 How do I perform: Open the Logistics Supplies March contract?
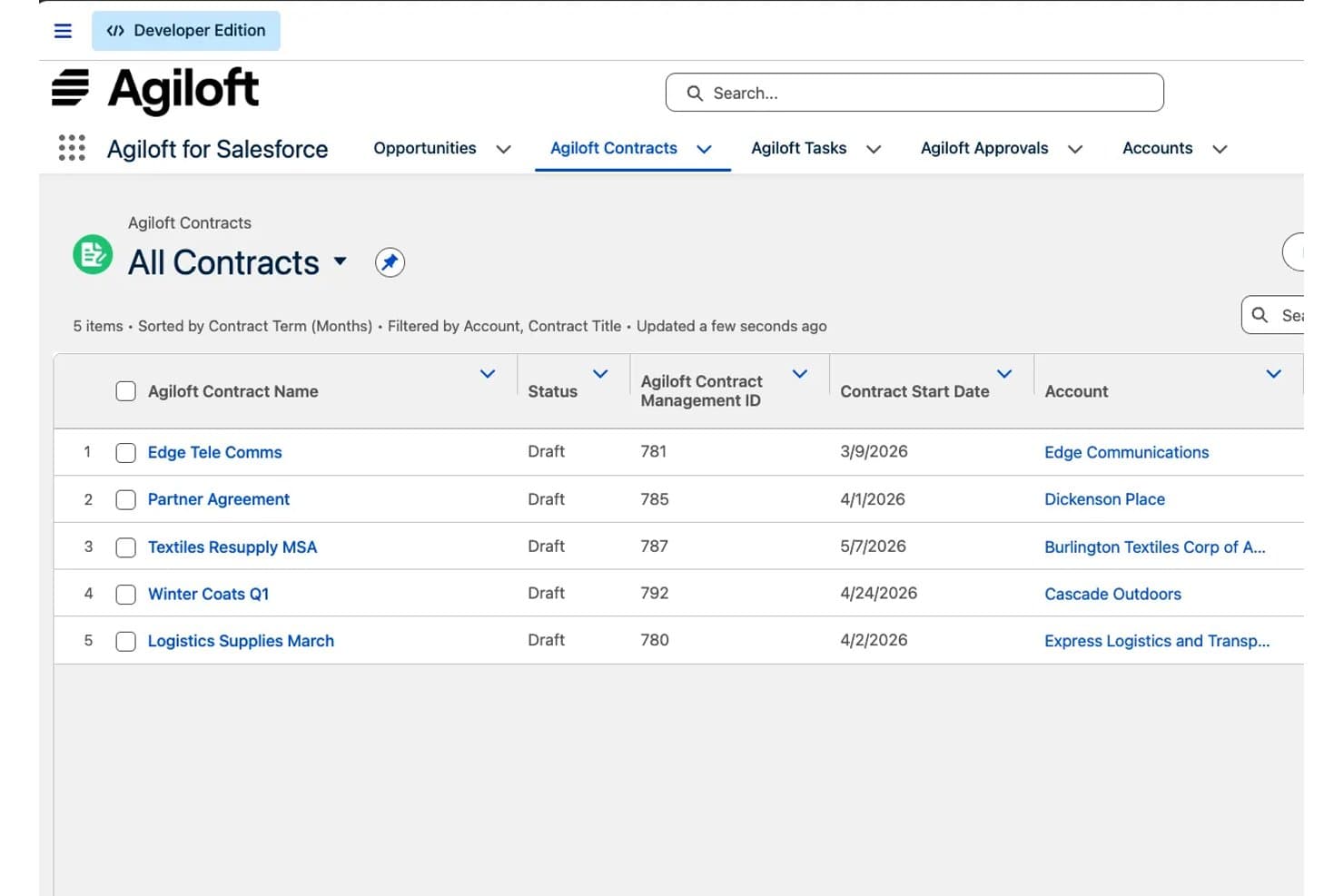click(x=241, y=641)
